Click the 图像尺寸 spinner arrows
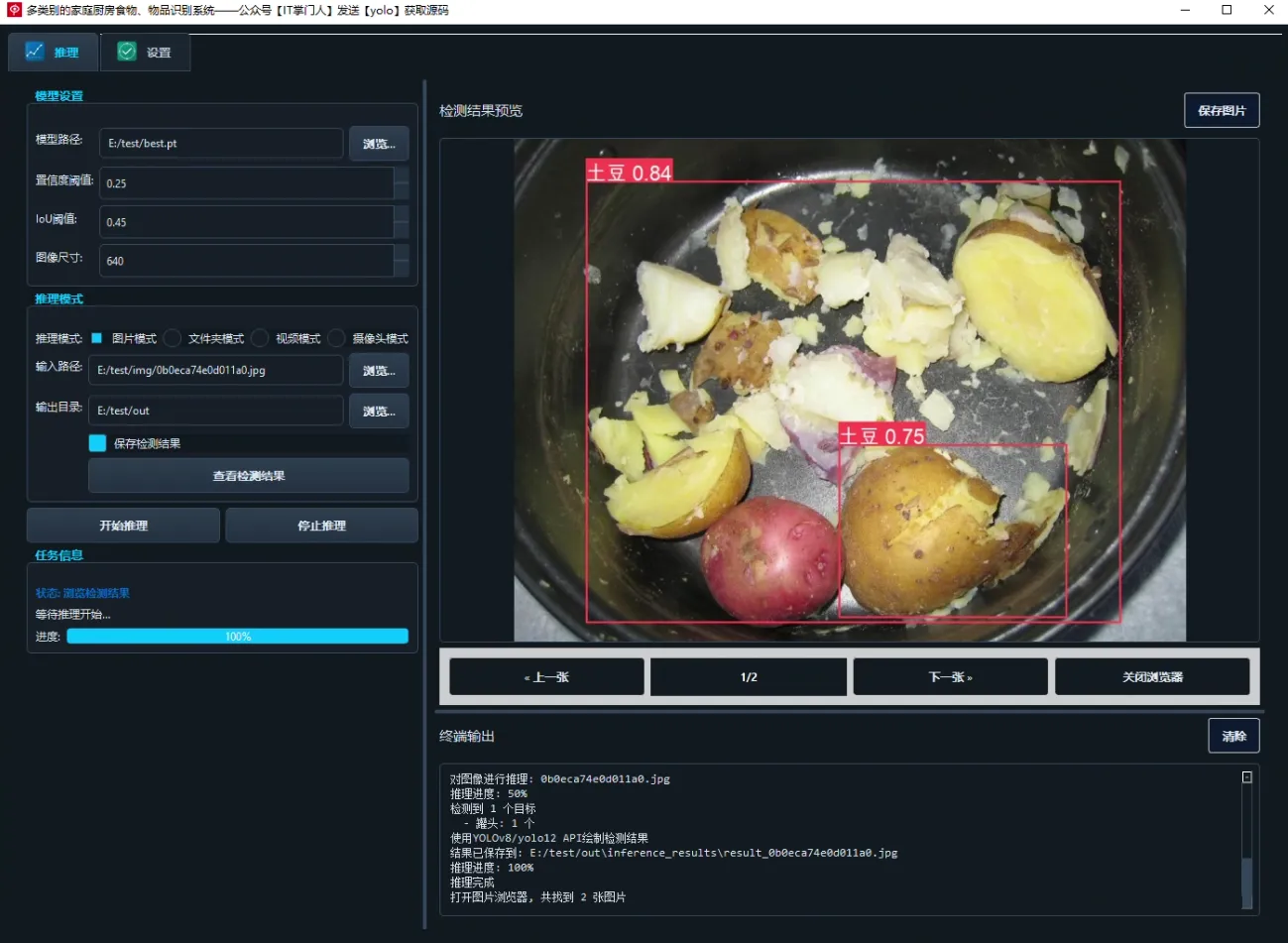This screenshot has height=943, width=1288. (402, 261)
